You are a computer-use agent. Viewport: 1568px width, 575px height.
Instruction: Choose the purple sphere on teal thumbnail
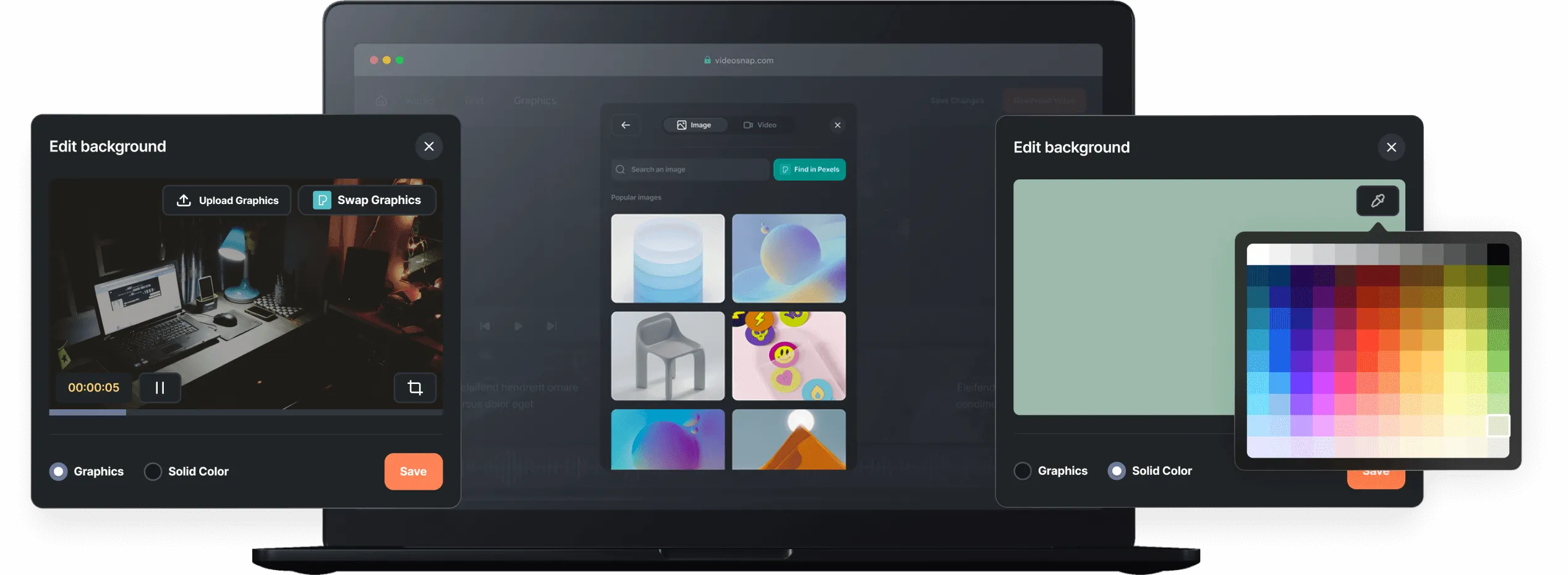(668, 440)
